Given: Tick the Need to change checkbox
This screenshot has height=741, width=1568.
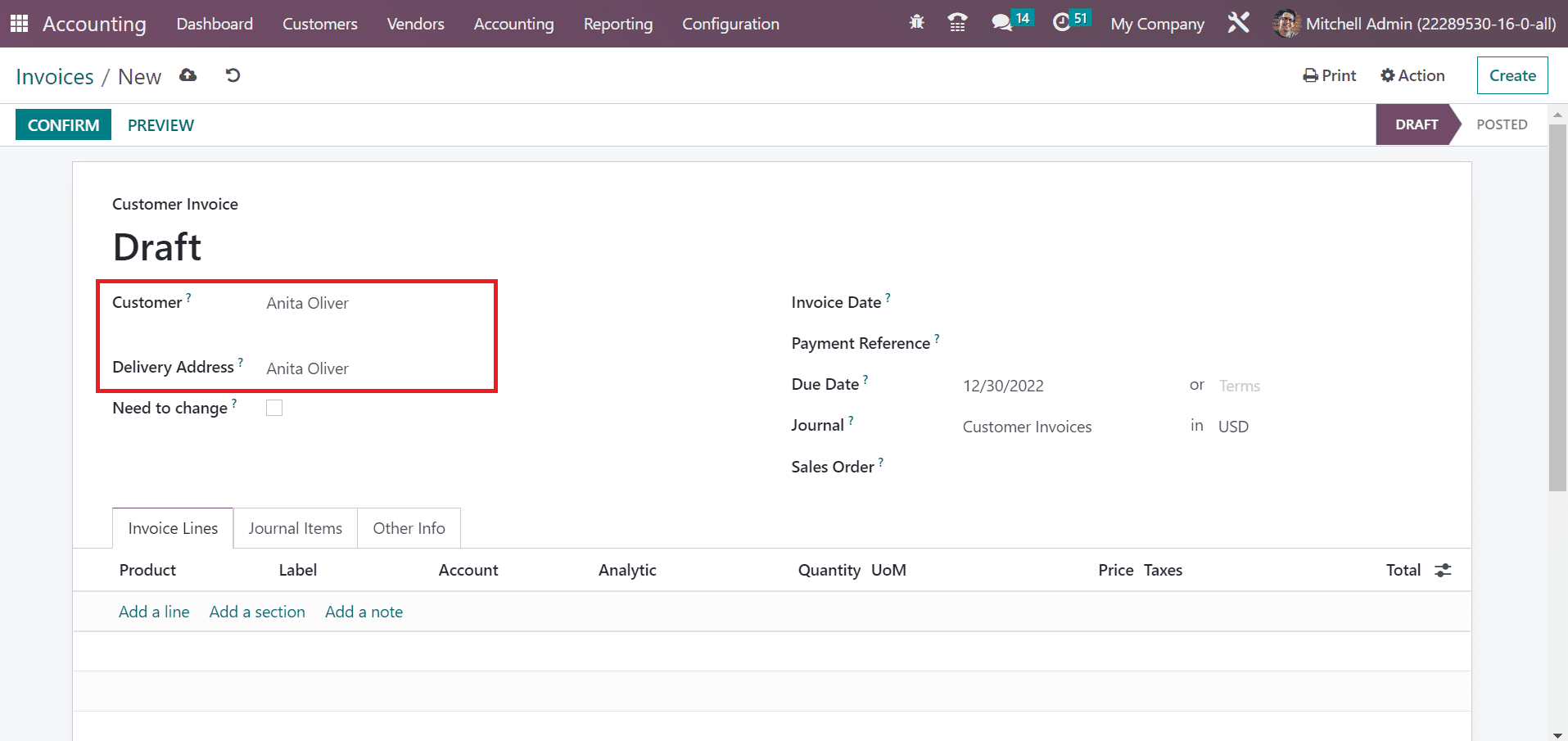Looking at the screenshot, I should coord(274,408).
